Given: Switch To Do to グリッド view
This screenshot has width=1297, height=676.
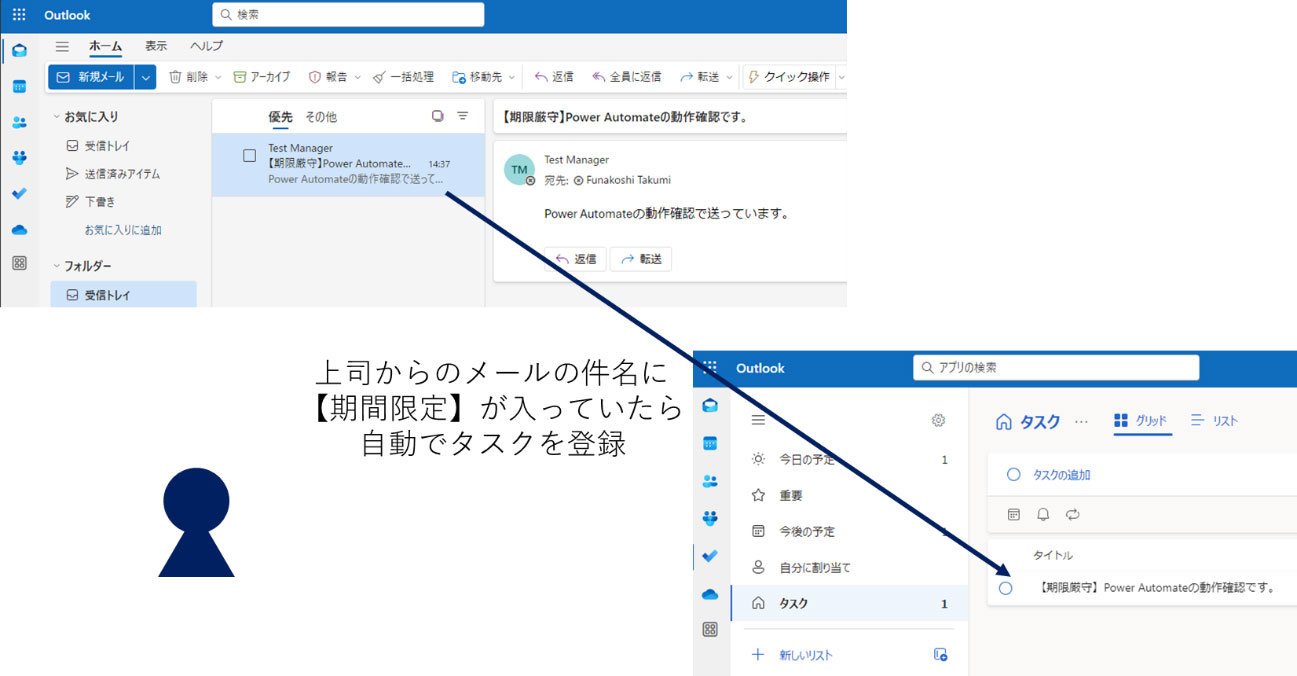Looking at the screenshot, I should click(1142, 421).
